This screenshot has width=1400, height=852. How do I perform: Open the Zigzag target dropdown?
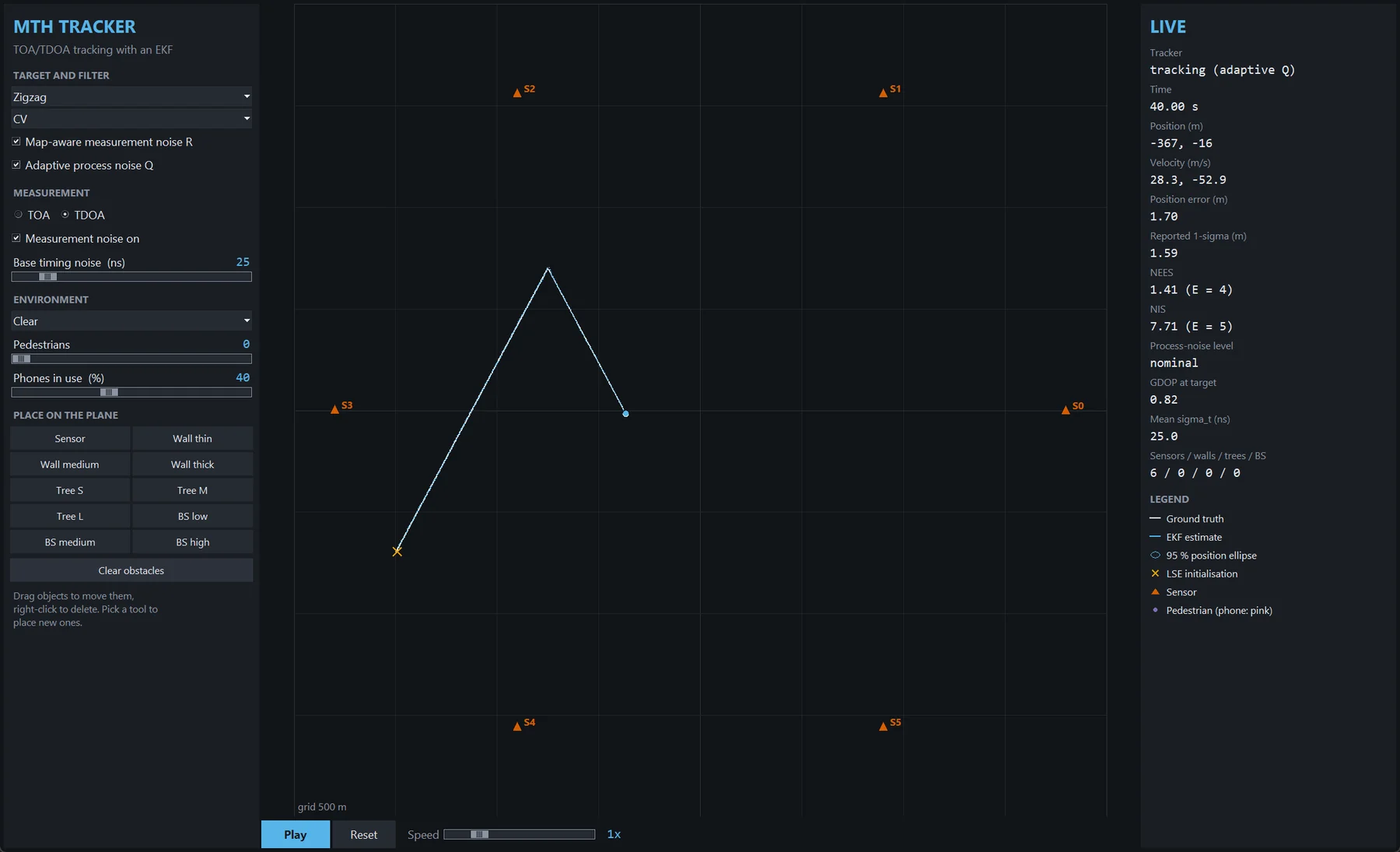131,96
